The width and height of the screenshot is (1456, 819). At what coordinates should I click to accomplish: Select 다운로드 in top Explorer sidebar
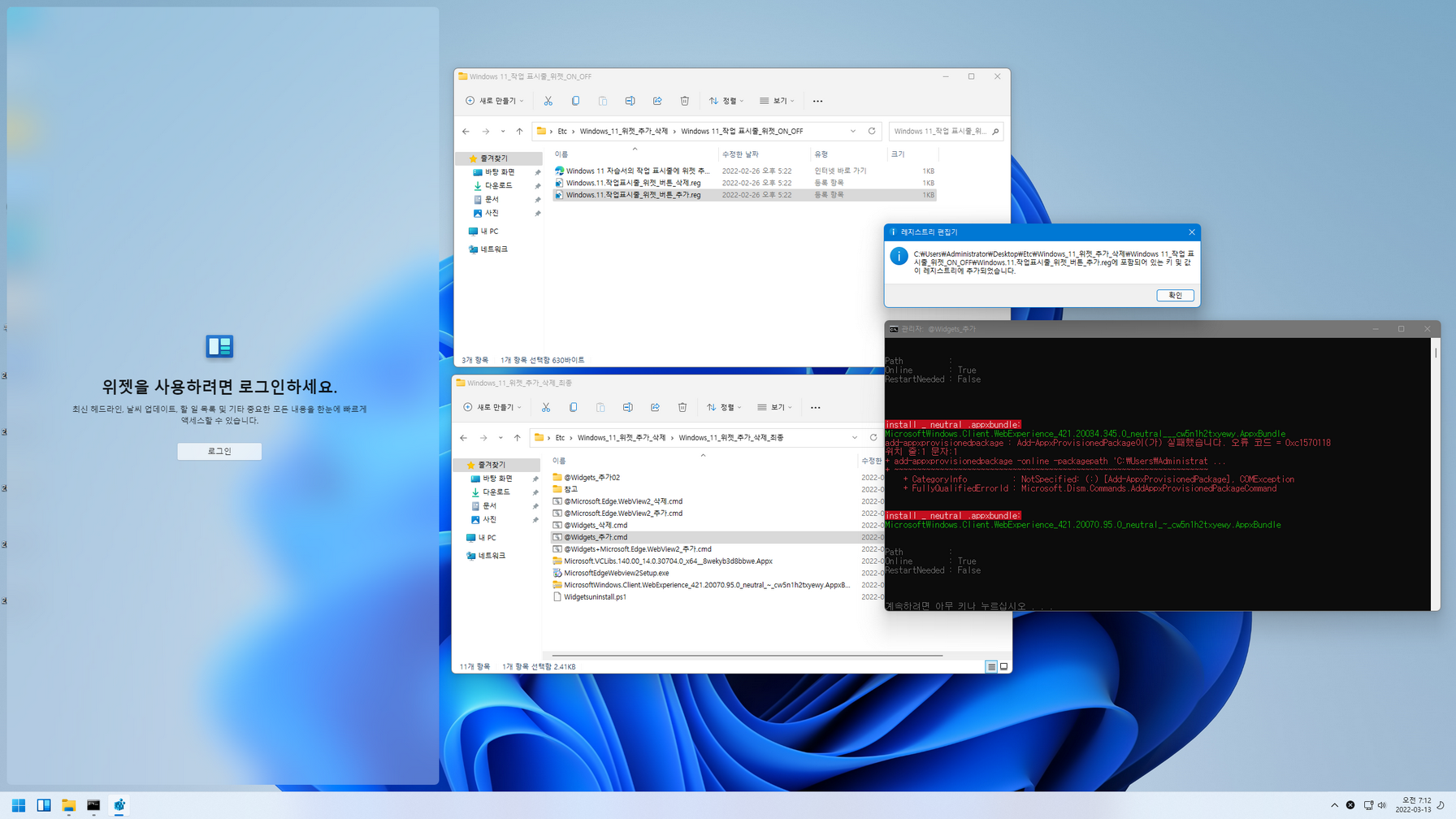498,186
